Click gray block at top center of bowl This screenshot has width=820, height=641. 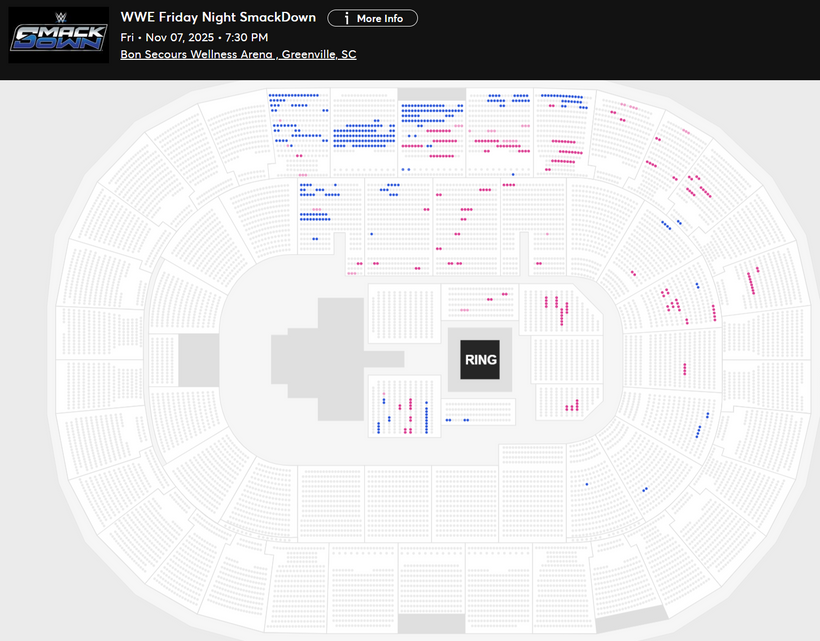click(431, 94)
